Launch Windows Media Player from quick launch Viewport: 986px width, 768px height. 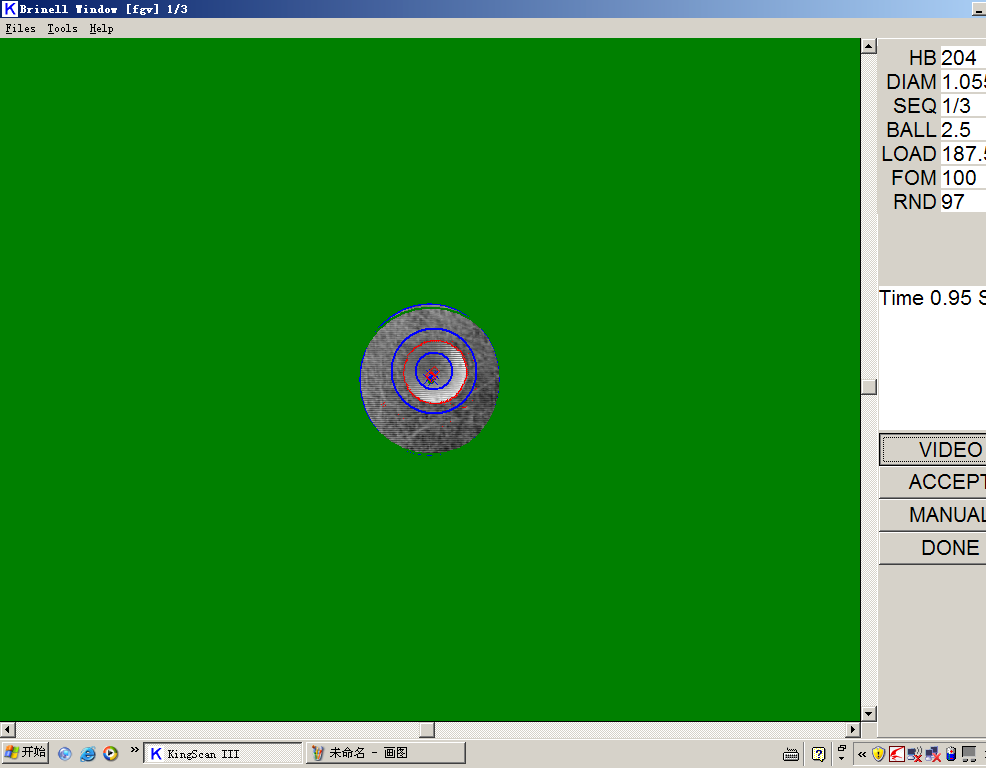110,752
